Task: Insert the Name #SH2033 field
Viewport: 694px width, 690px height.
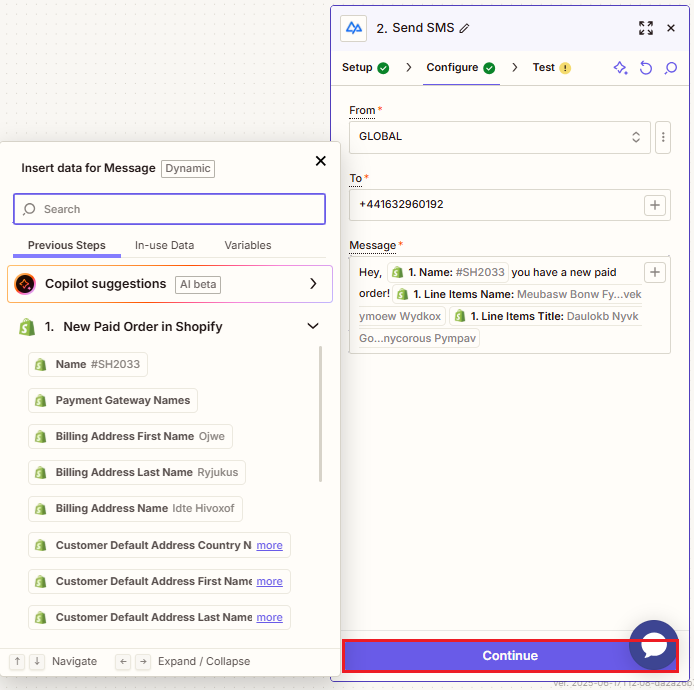Action: 88,364
